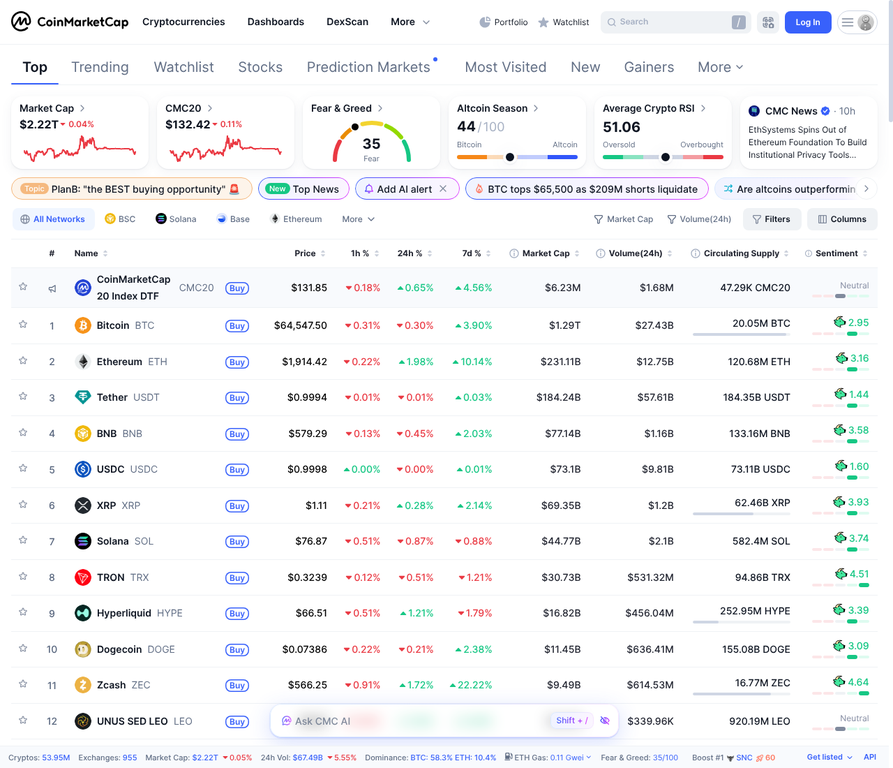
Task: Click the Average Crypto RSI slider indicator
Action: 665,157
